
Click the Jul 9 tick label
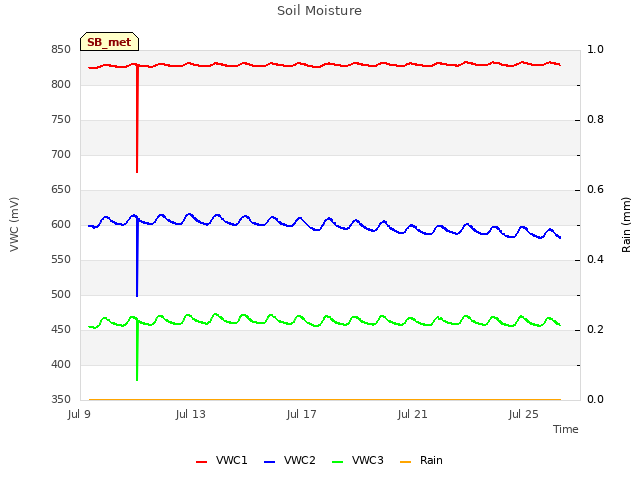(x=79, y=414)
